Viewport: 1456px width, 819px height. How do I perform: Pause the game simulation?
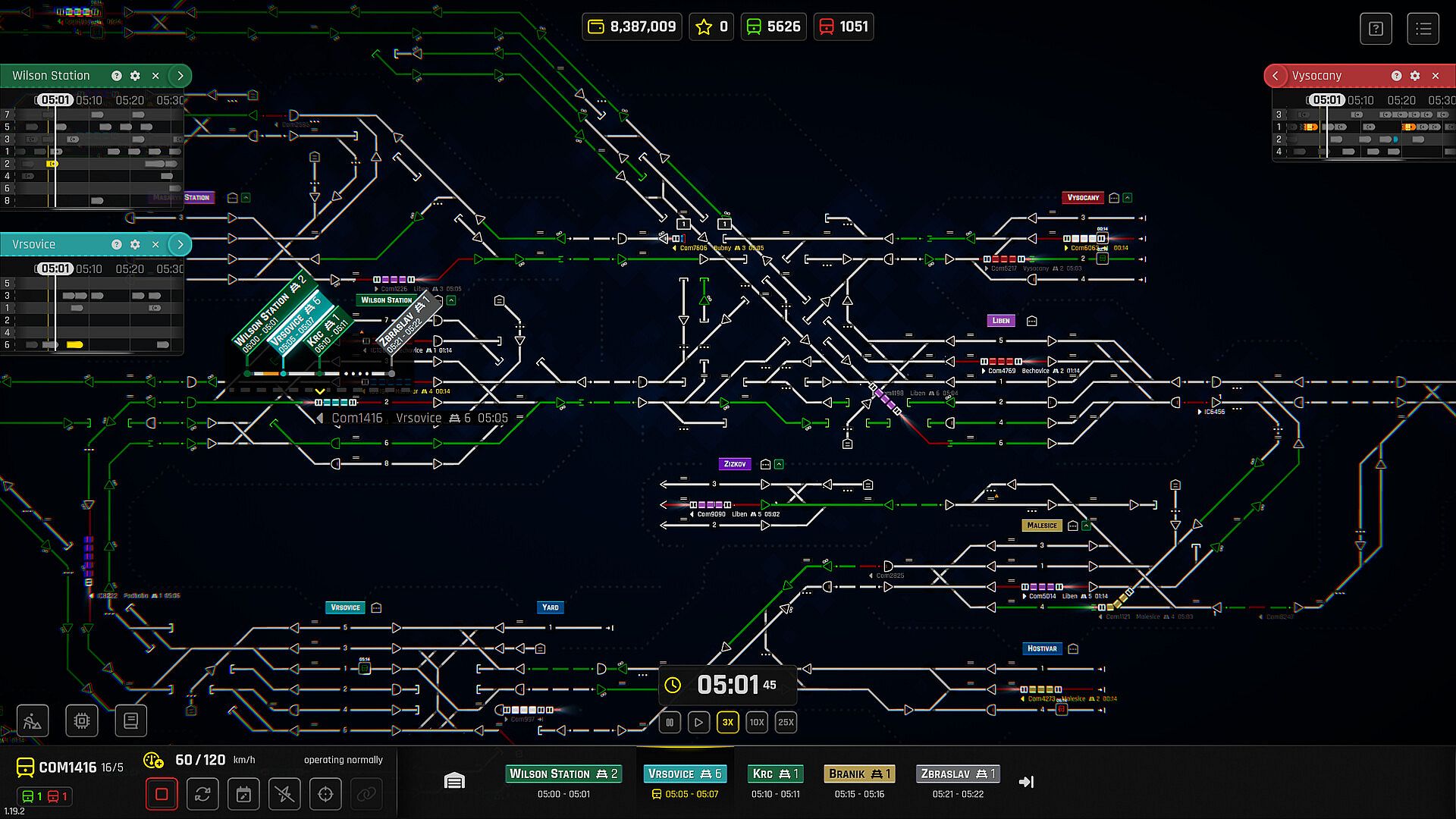pyautogui.click(x=670, y=722)
